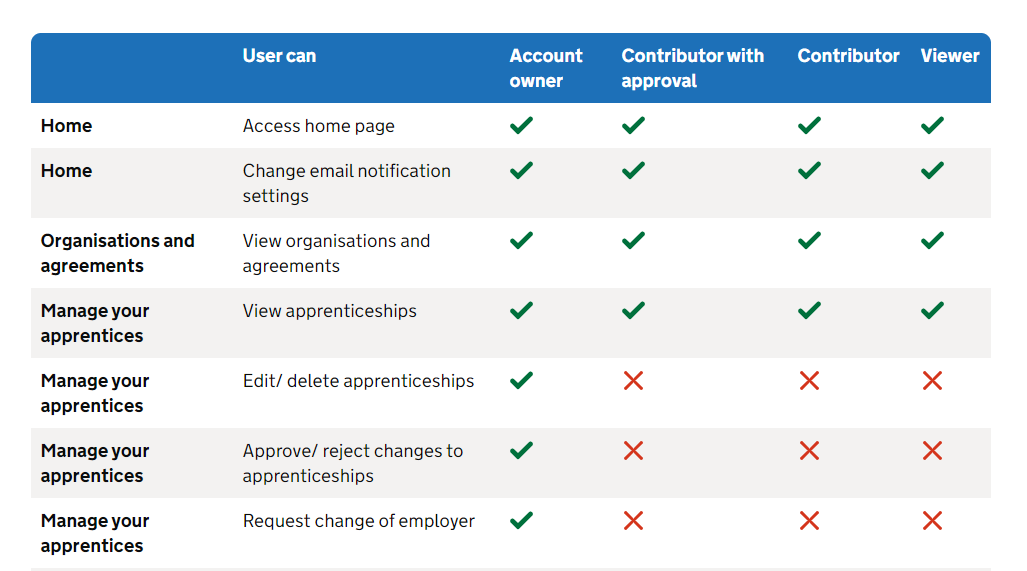Click the User can column header
The width and height of the screenshot is (1027, 571).
coord(279,56)
